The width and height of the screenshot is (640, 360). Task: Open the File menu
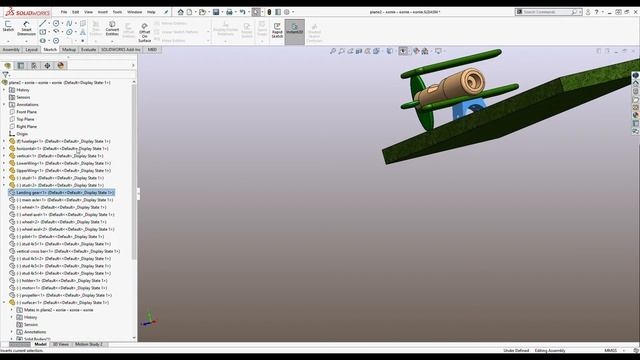coord(64,12)
